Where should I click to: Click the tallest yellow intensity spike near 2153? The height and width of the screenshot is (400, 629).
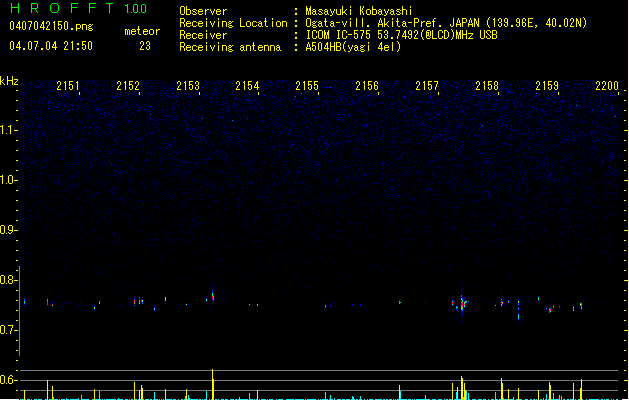click(x=213, y=384)
